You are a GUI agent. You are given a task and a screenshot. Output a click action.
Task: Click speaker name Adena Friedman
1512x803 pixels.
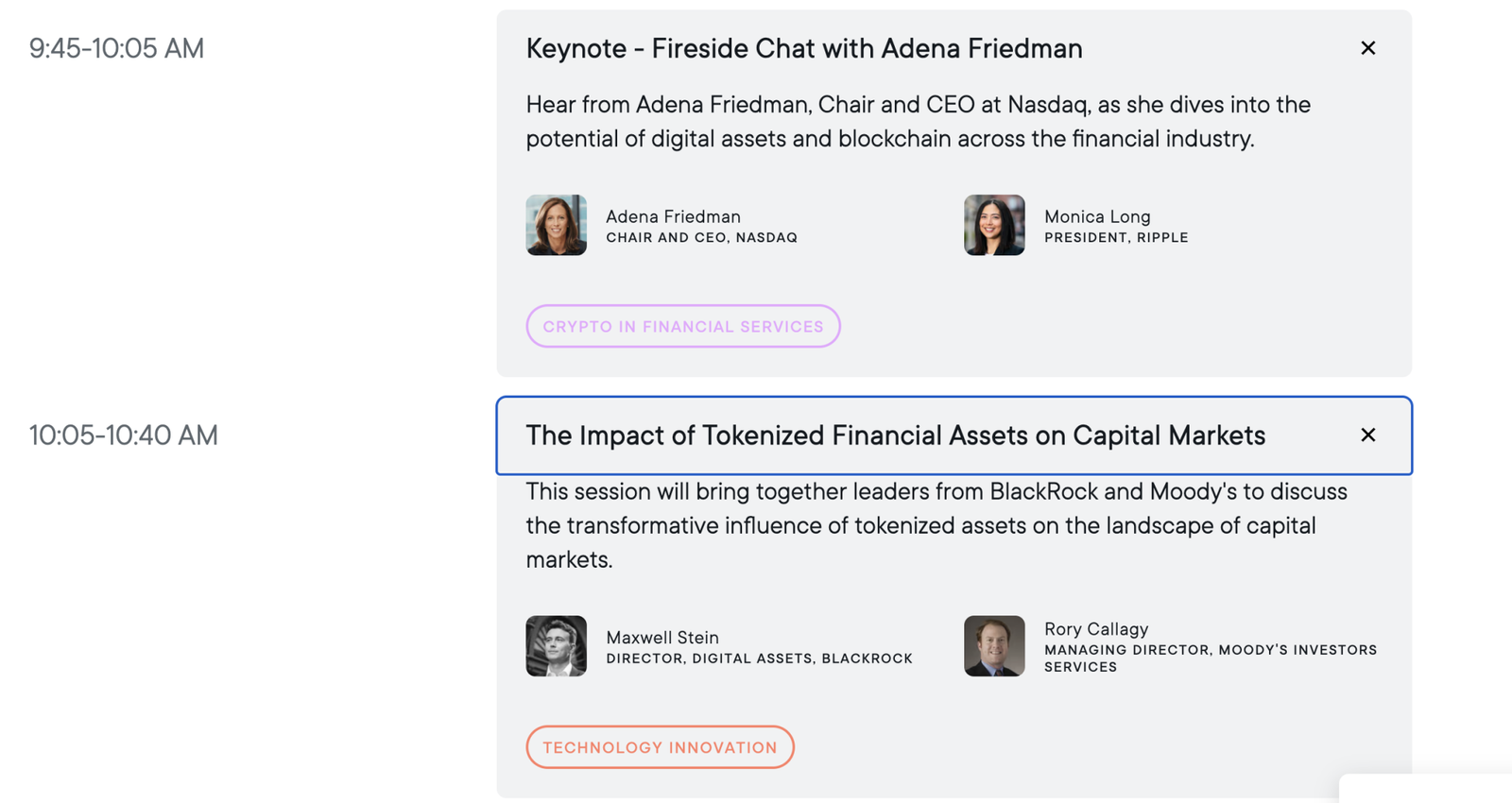point(673,216)
